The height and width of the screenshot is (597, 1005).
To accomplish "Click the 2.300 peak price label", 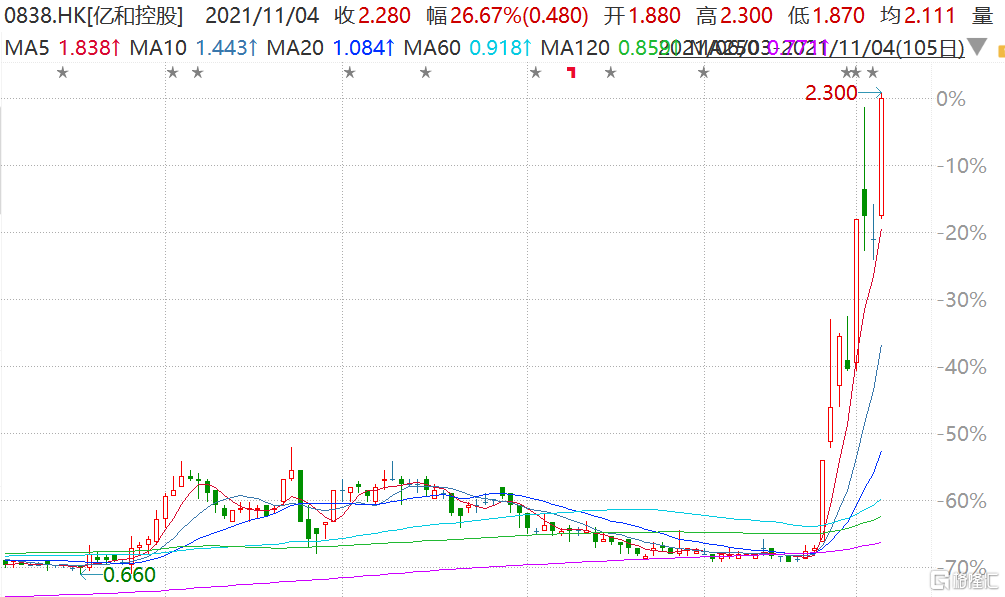I will (831, 93).
